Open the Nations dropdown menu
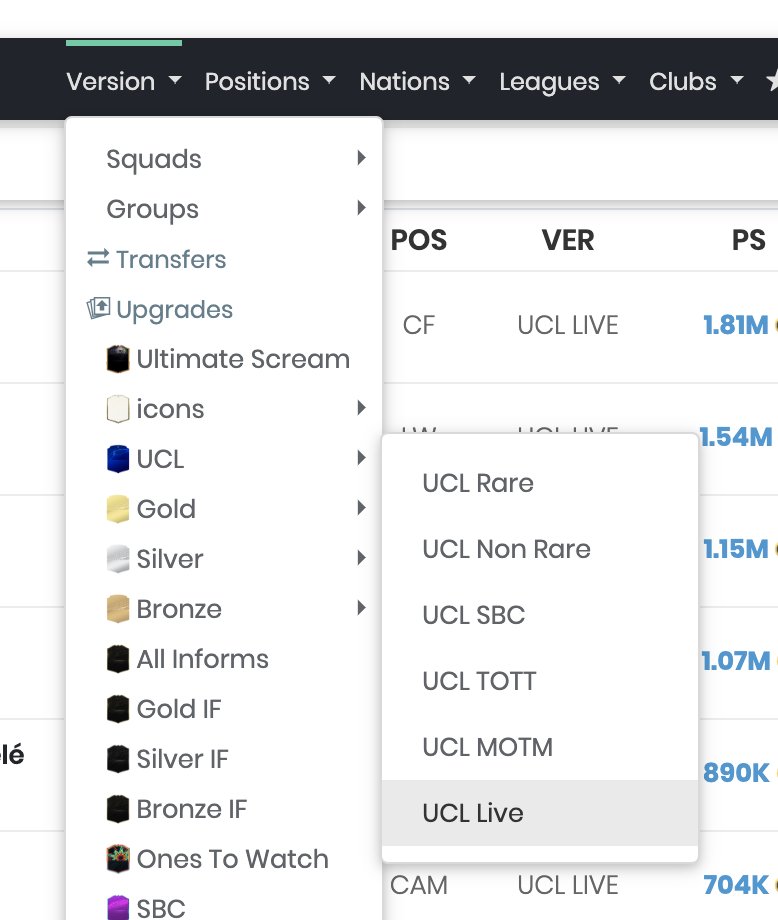This screenshot has height=920, width=778. click(417, 82)
